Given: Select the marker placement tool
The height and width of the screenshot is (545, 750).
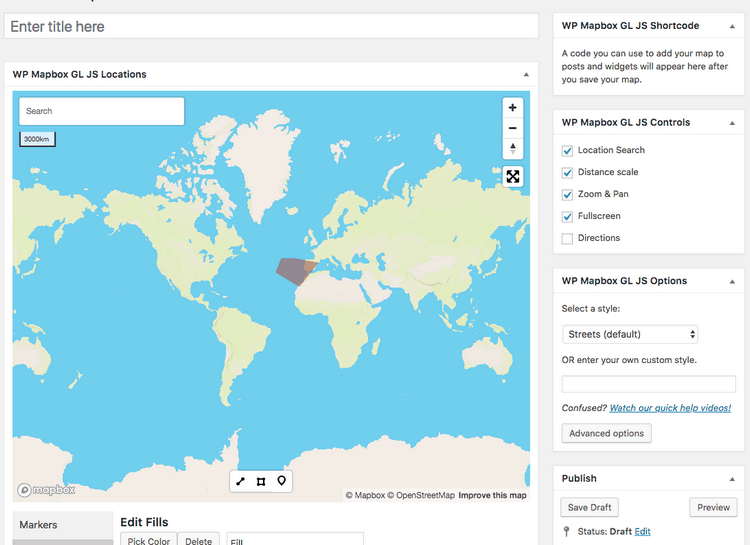Looking at the screenshot, I should click(x=282, y=481).
